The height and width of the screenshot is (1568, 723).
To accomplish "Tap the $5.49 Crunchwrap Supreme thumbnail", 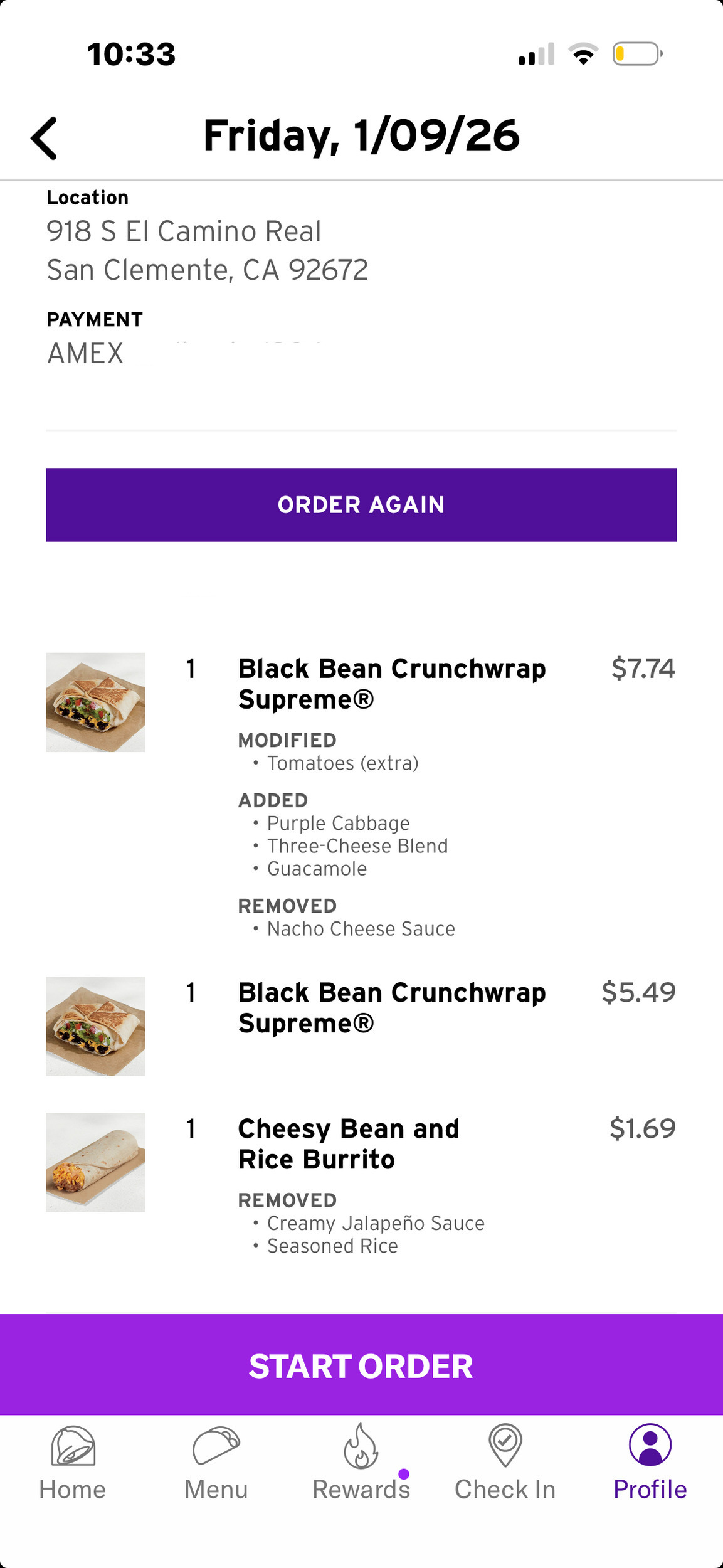I will point(95,1026).
